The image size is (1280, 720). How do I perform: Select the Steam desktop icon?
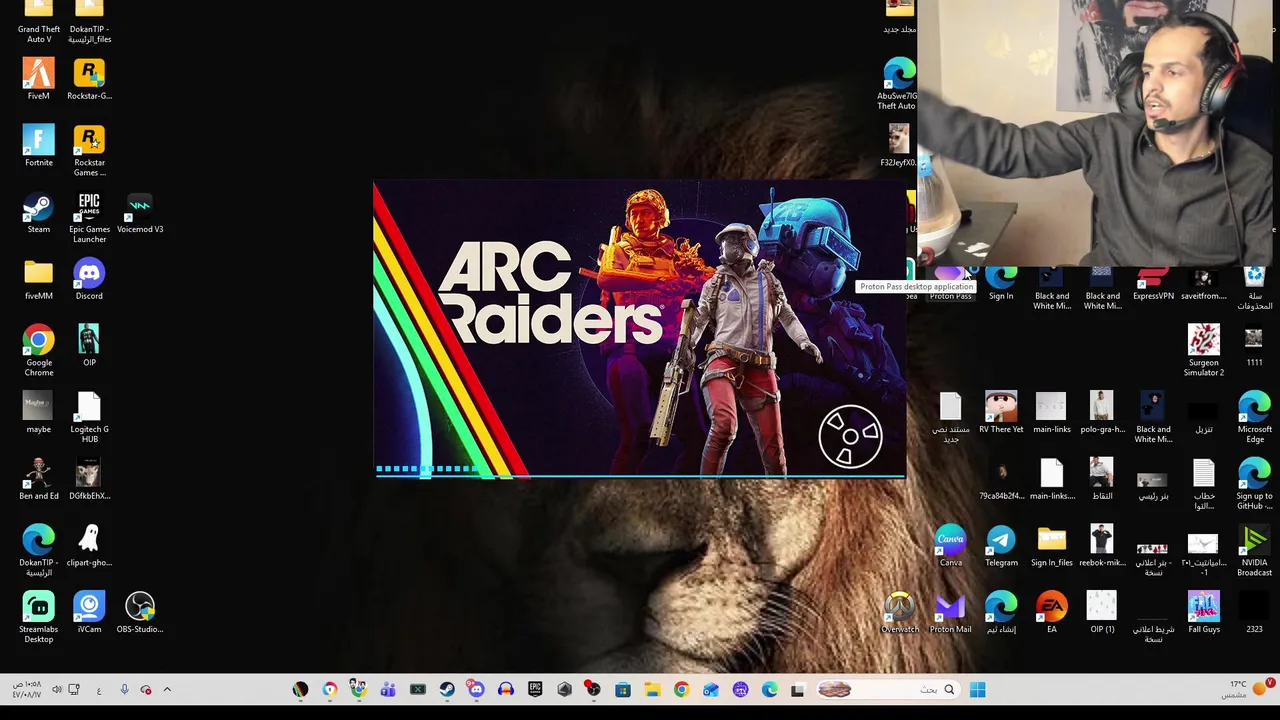38,213
